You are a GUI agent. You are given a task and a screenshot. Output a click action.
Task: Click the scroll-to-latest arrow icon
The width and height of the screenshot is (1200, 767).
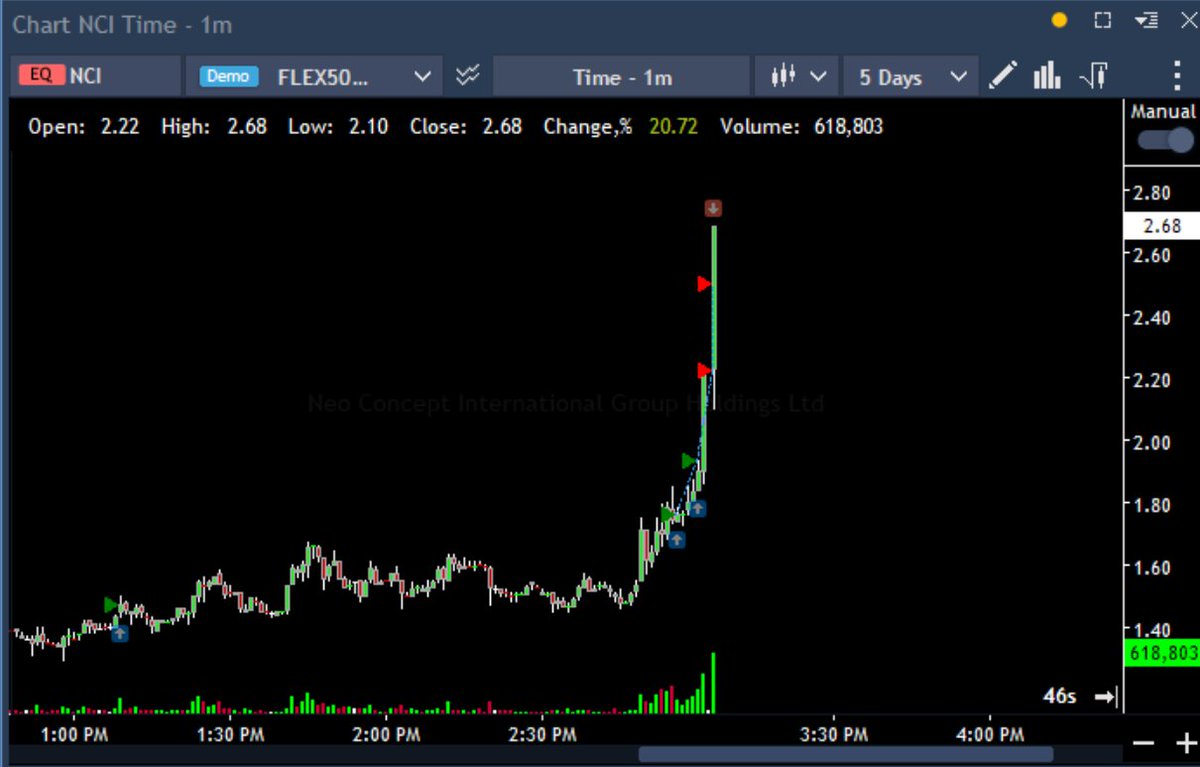pos(1105,697)
